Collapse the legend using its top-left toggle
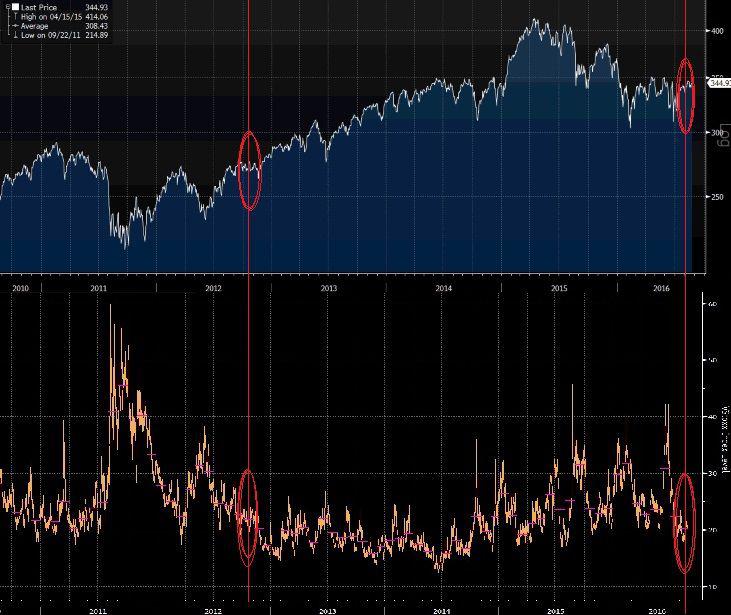 [x=7, y=6]
